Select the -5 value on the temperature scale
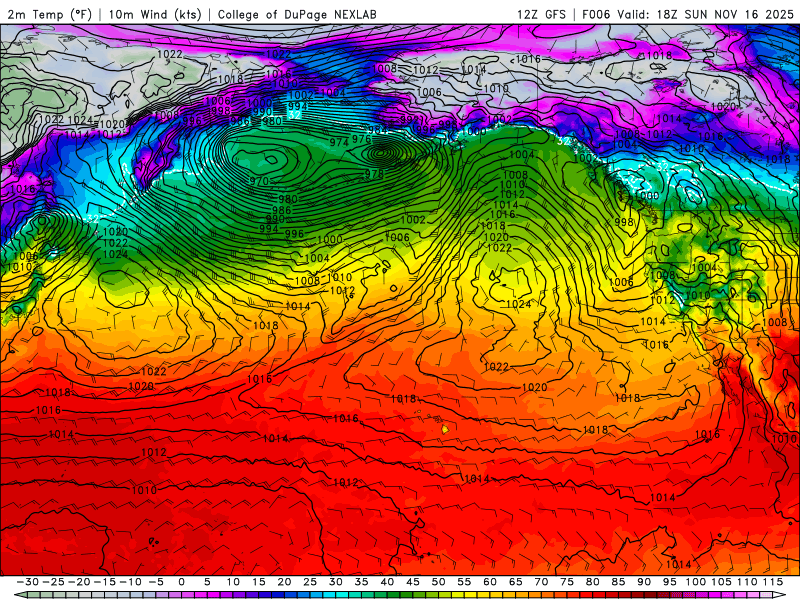This screenshot has height=600, width=800. pos(156,582)
